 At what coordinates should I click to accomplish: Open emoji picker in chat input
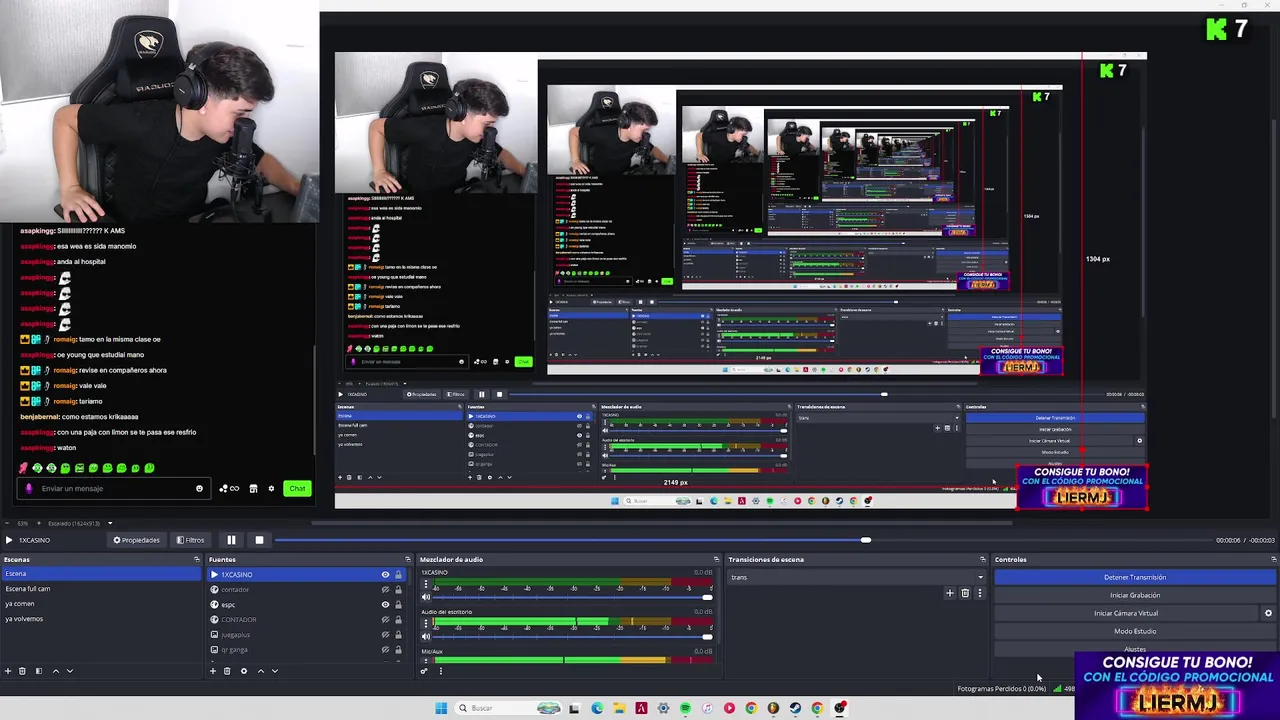pos(199,488)
